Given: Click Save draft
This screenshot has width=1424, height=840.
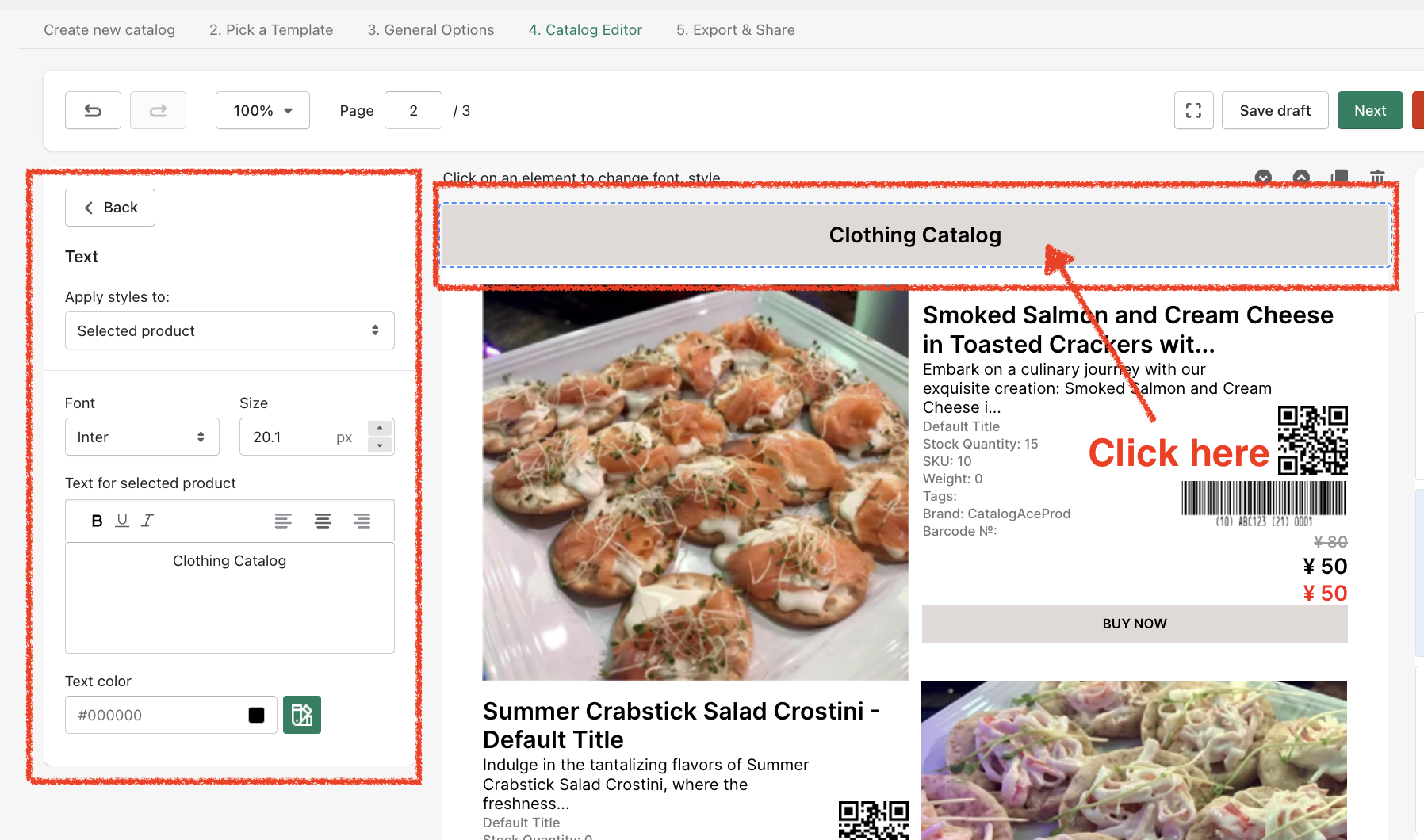Looking at the screenshot, I should (x=1275, y=110).
